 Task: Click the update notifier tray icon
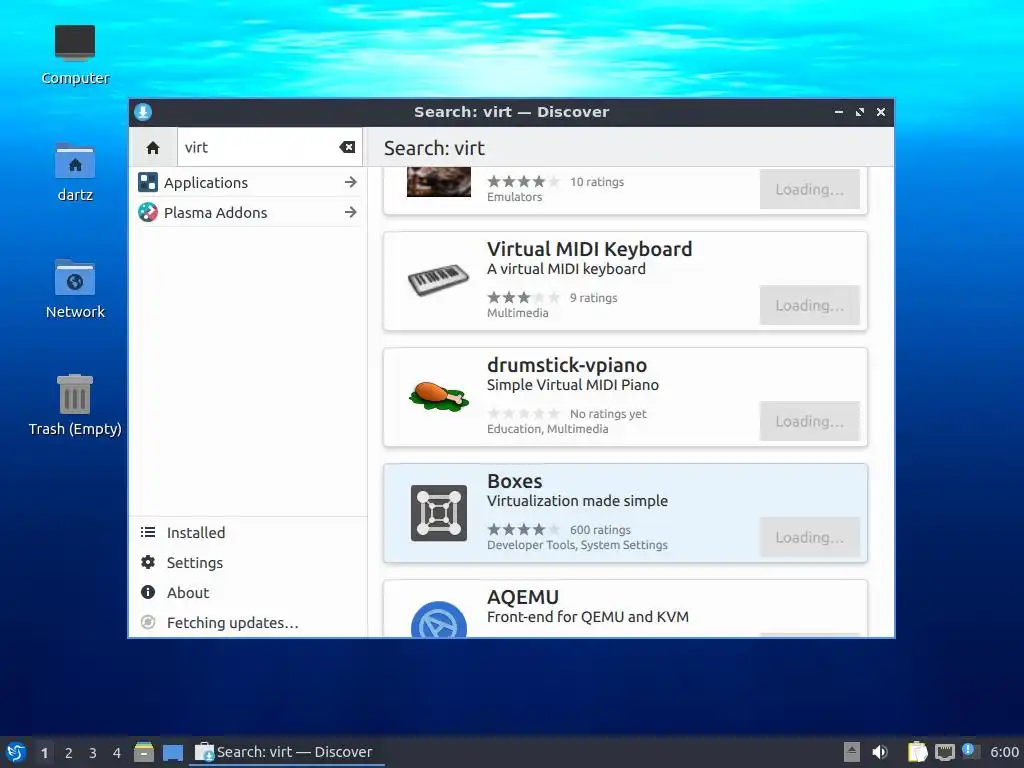click(970, 751)
